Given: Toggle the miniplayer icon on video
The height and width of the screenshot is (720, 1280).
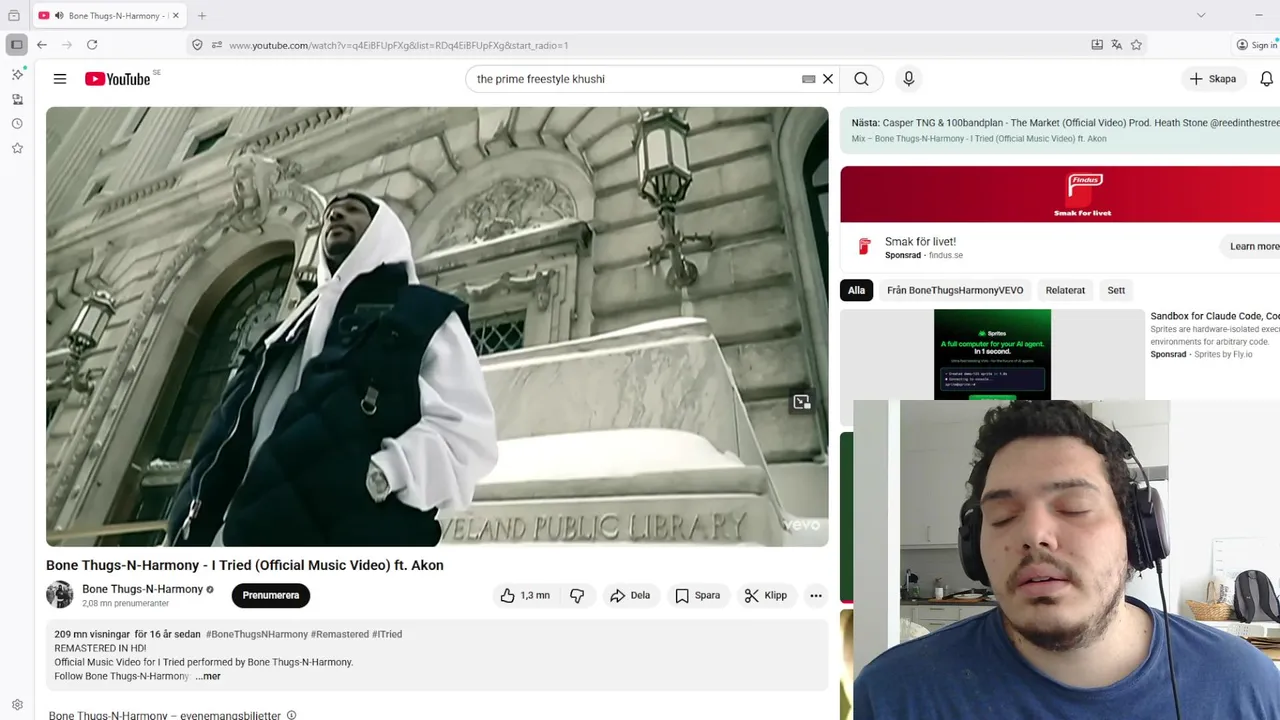Looking at the screenshot, I should tap(802, 402).
